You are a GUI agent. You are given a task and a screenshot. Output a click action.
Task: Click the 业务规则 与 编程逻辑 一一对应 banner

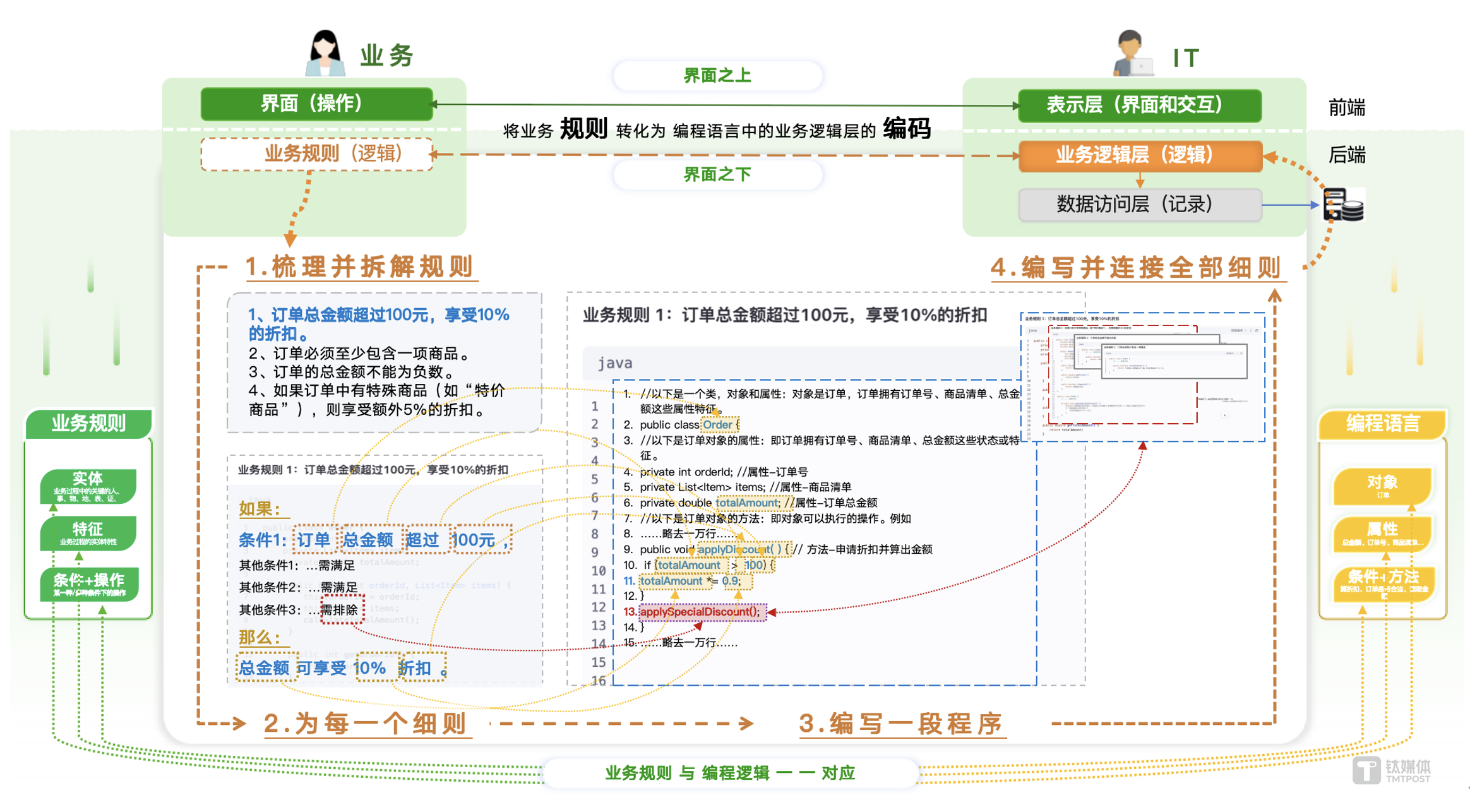point(731,773)
